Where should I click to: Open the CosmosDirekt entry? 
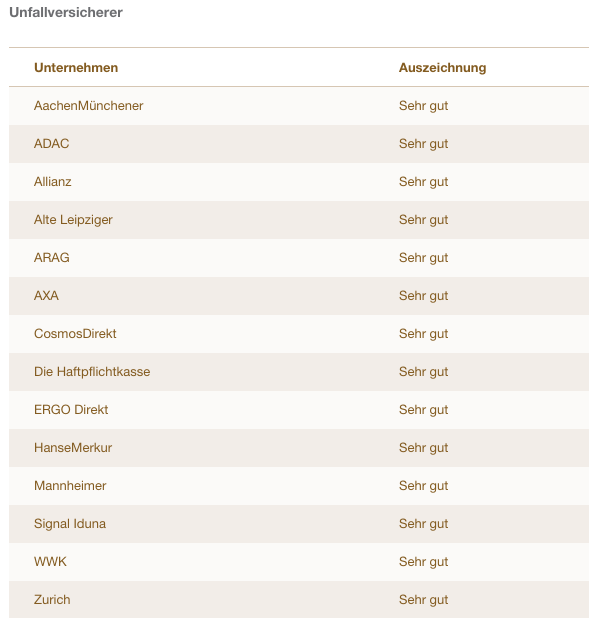(x=75, y=334)
